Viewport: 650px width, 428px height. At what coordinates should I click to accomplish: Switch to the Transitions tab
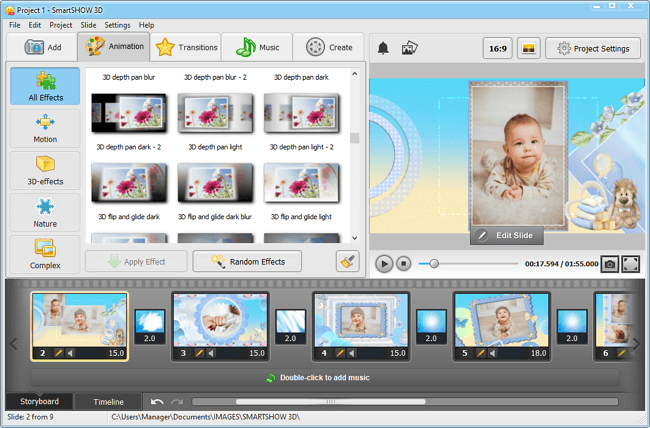186,47
